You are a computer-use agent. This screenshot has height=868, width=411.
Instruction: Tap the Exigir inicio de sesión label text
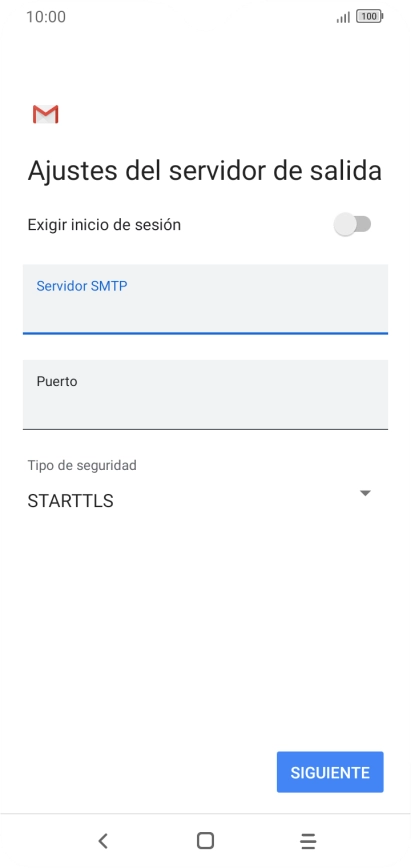click(104, 225)
